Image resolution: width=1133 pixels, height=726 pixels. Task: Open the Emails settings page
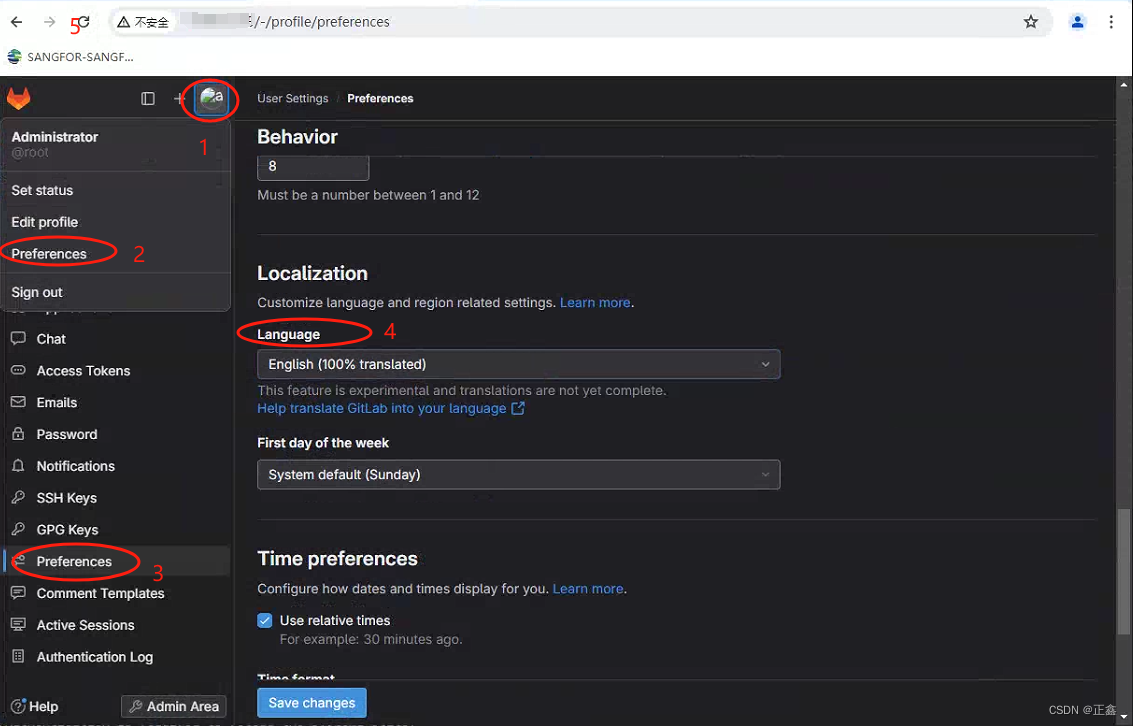pyautogui.click(x=56, y=402)
